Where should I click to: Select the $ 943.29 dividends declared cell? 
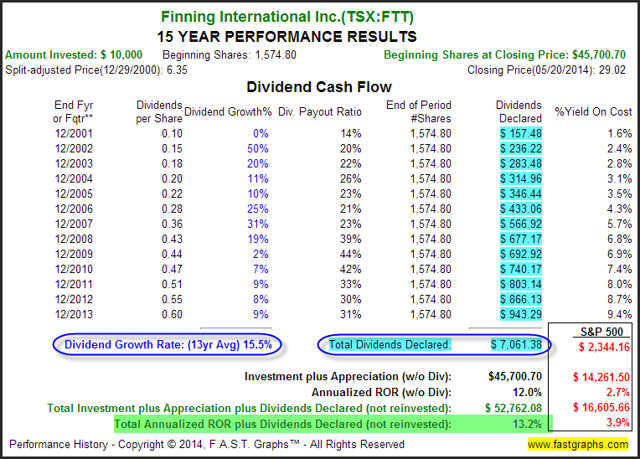coord(521,315)
